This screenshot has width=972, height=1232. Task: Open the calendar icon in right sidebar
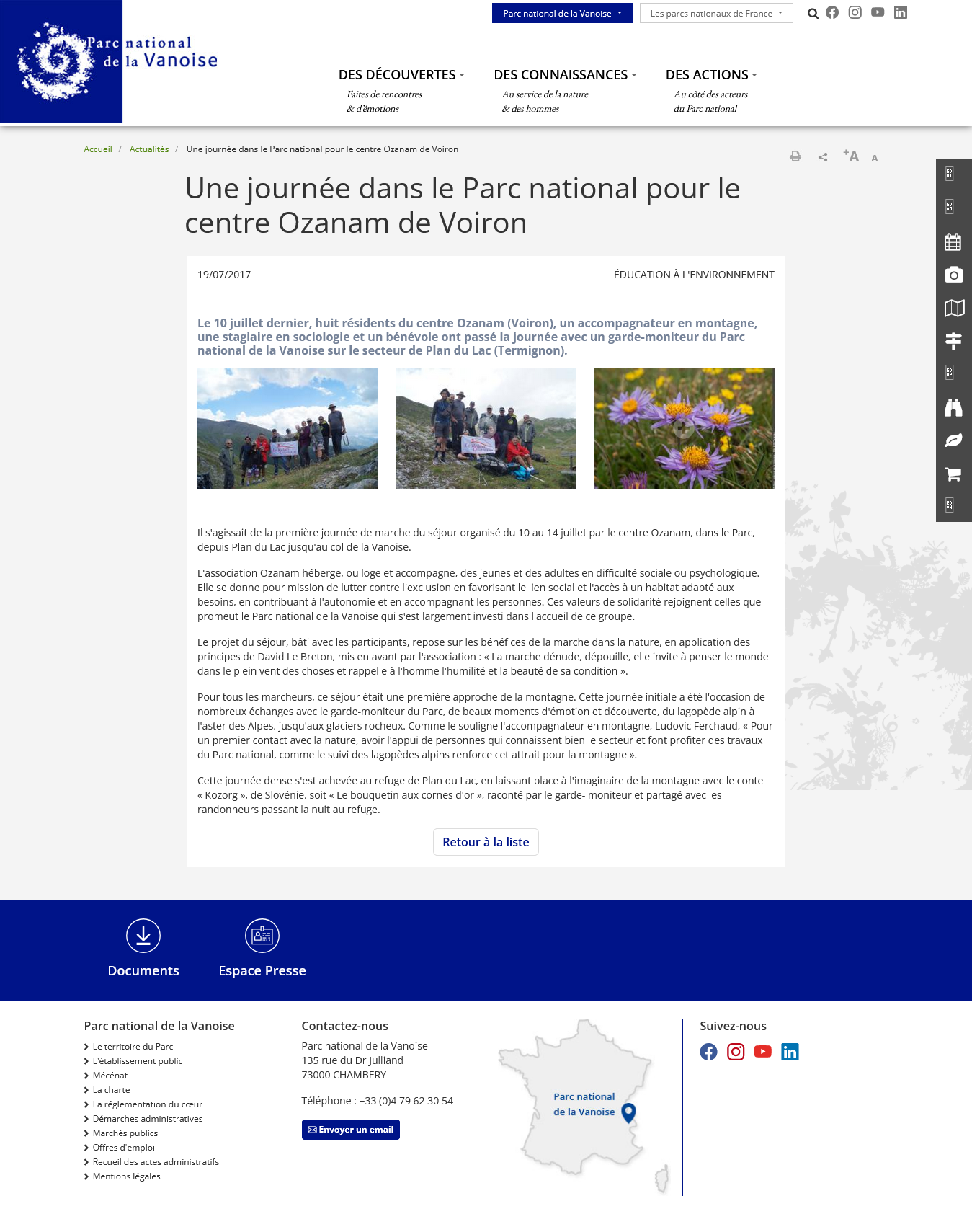tap(953, 242)
